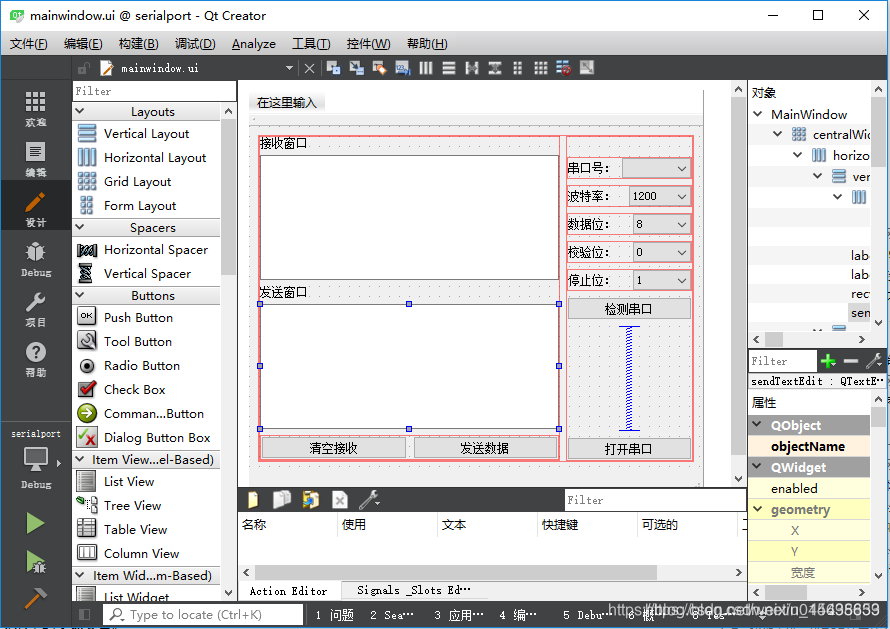The width and height of the screenshot is (890, 629).
Task: Click the green Run button
Action: tap(35, 523)
